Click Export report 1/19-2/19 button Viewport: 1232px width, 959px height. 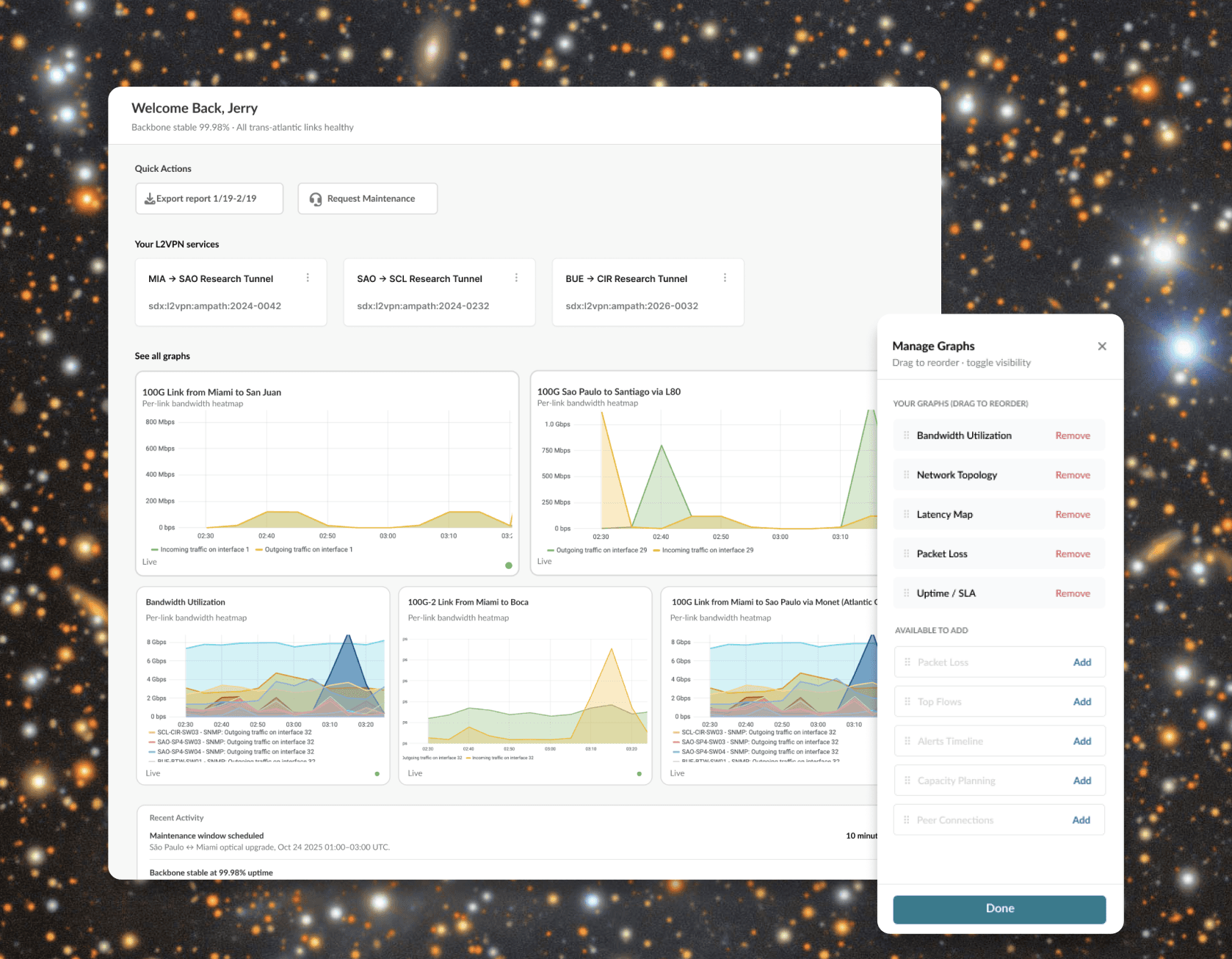click(209, 199)
